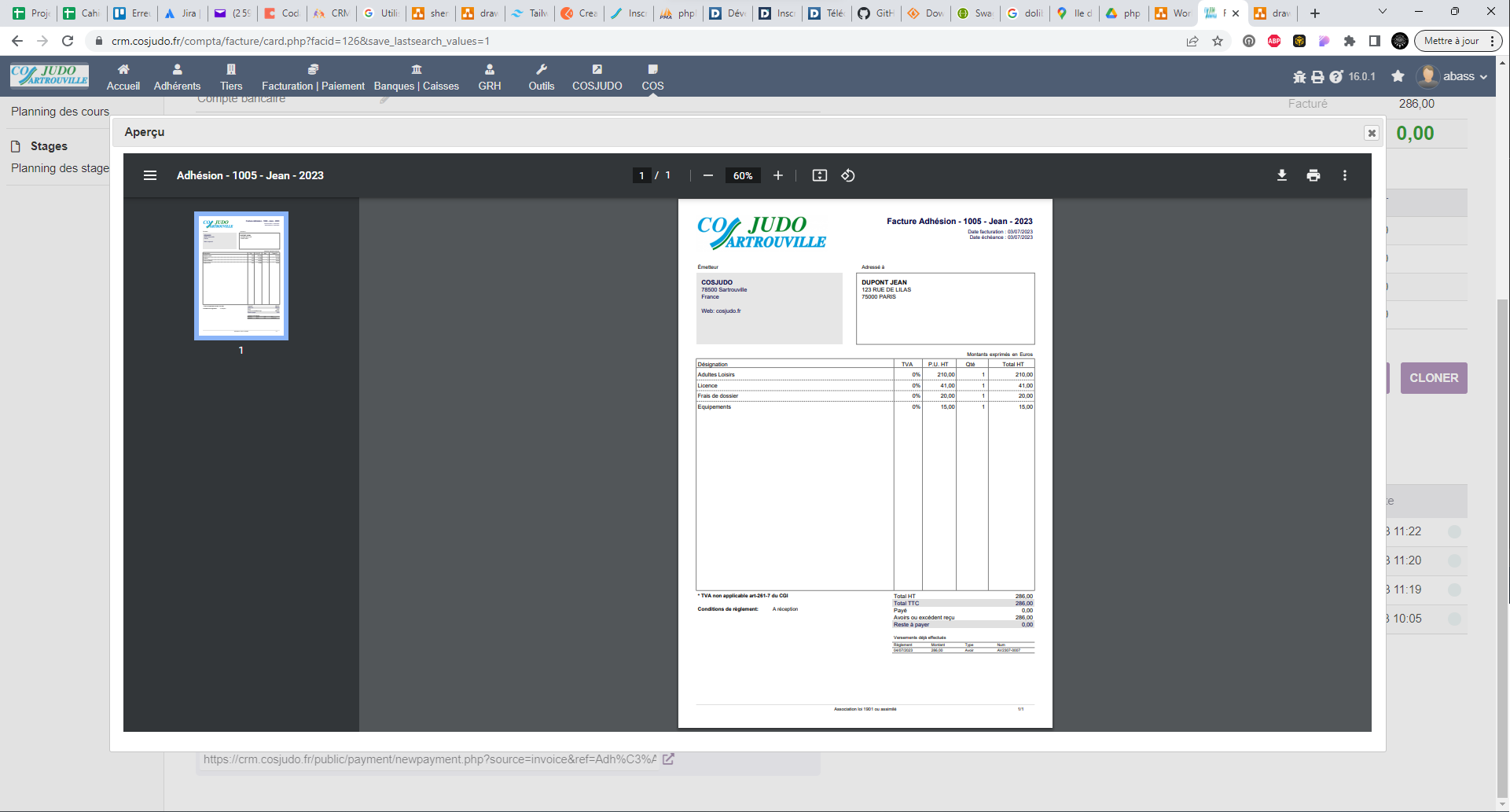This screenshot has width=1510, height=812.
Task: Print the invoice PDF
Action: [x=1313, y=175]
